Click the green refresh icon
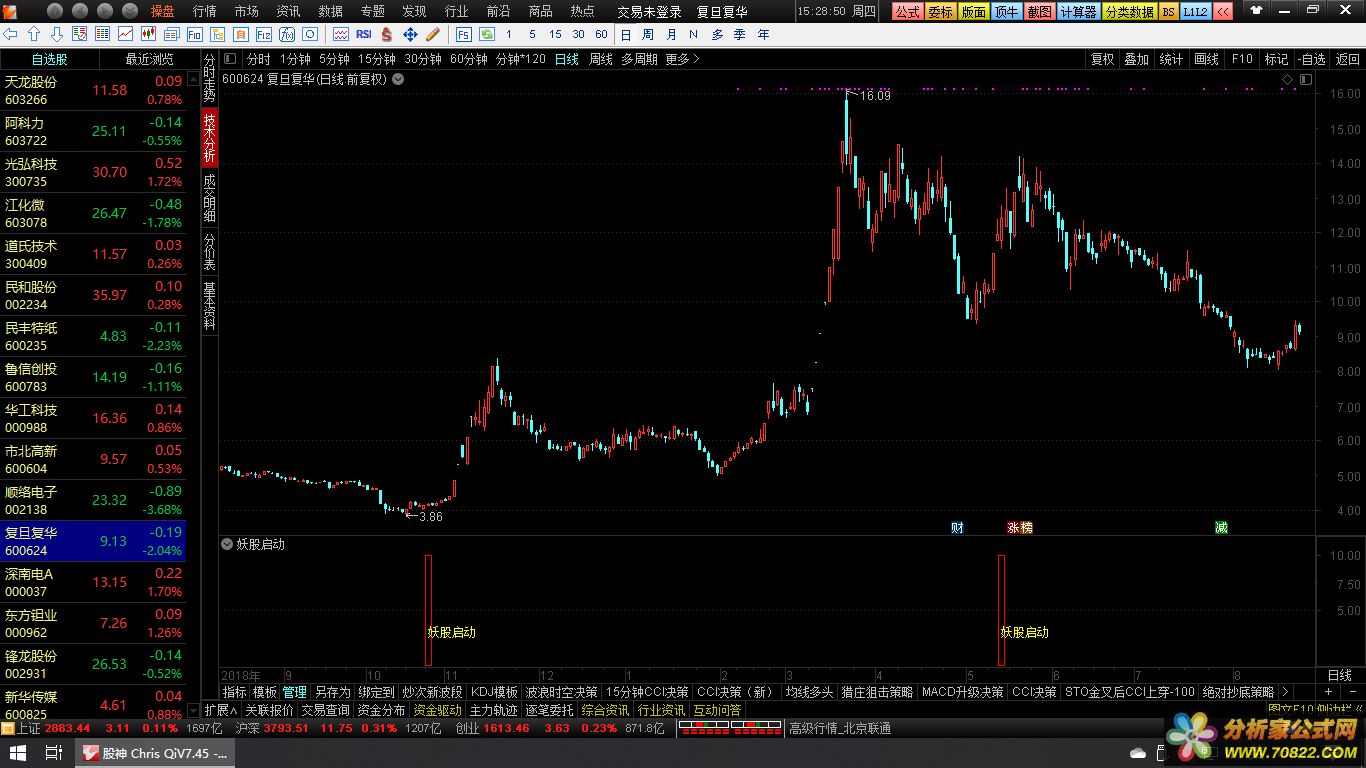The height and width of the screenshot is (768, 1366). pyautogui.click(x=486, y=34)
